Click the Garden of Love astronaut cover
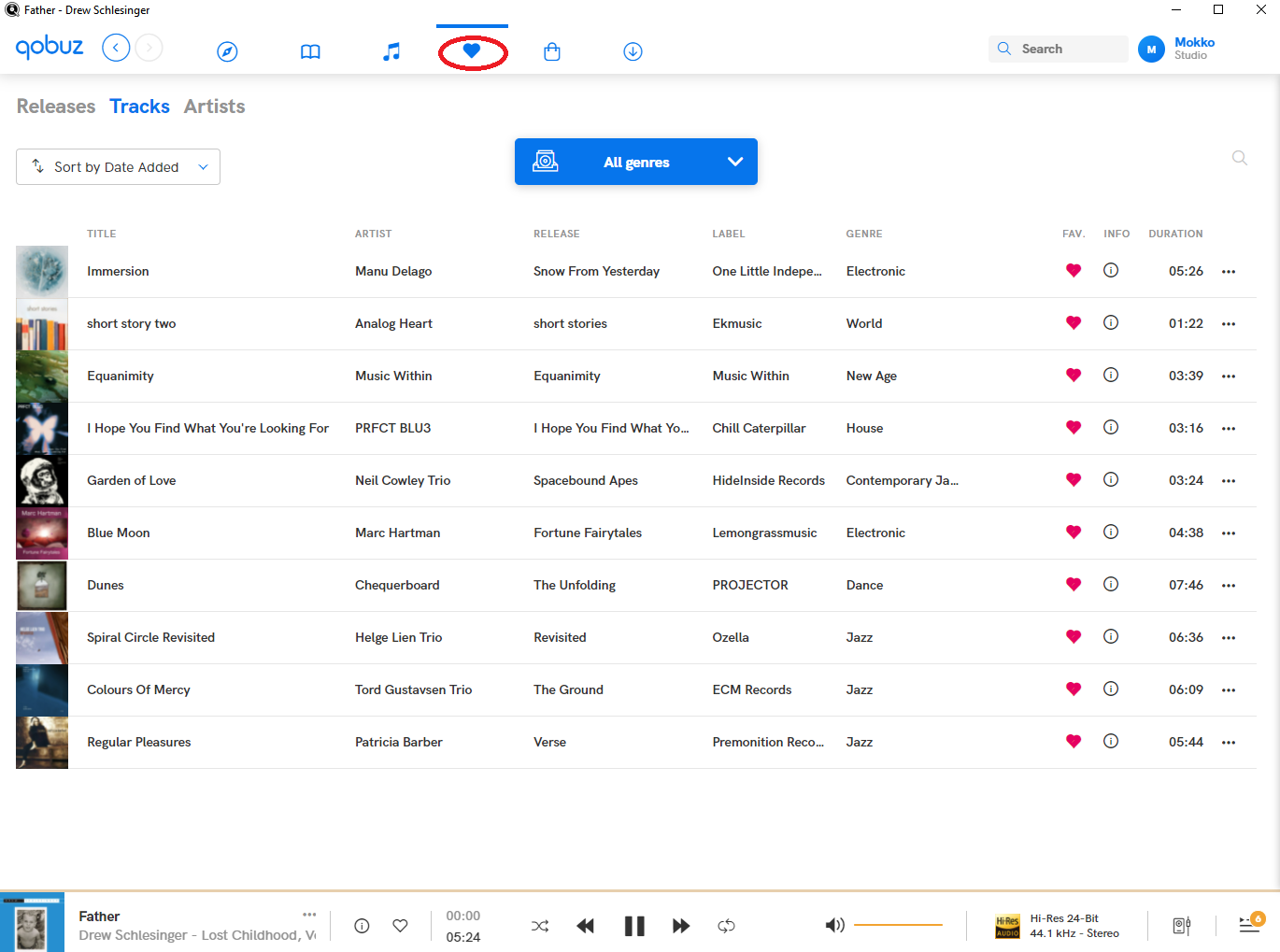 point(42,480)
